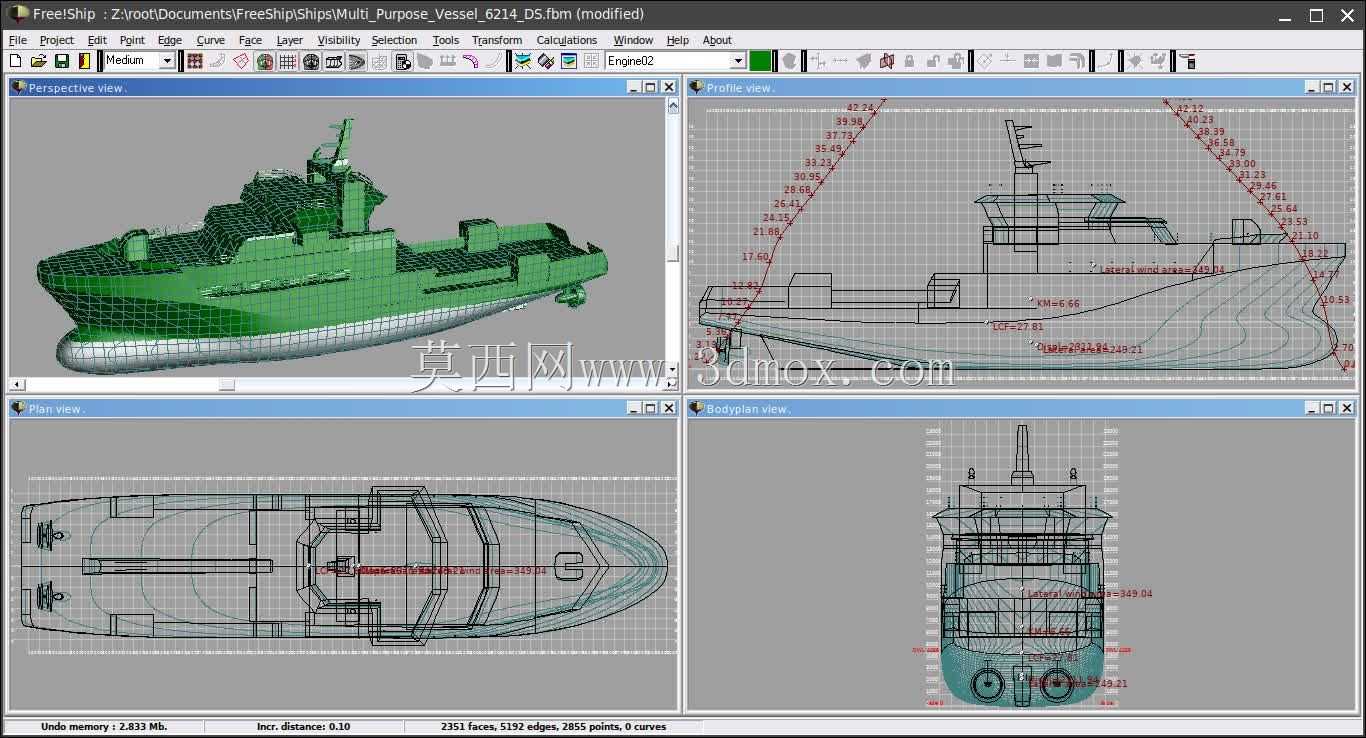Click the red mirror planes icon
The image size is (1366, 738).
886,61
